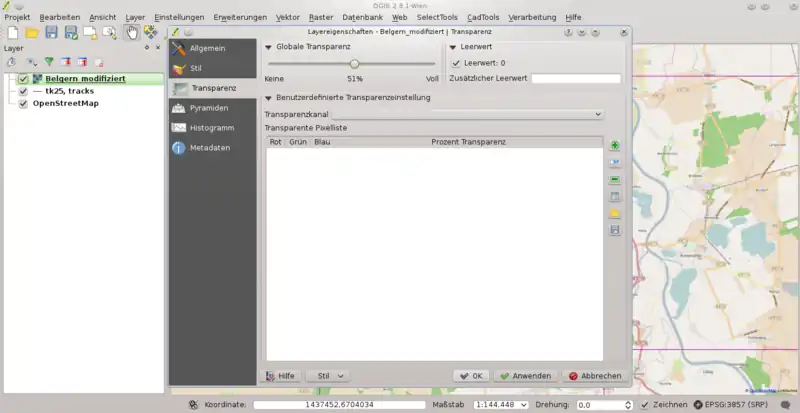The width and height of the screenshot is (800, 413).
Task: Click the Drehung rotation stepper arrows
Action: (x=628, y=405)
